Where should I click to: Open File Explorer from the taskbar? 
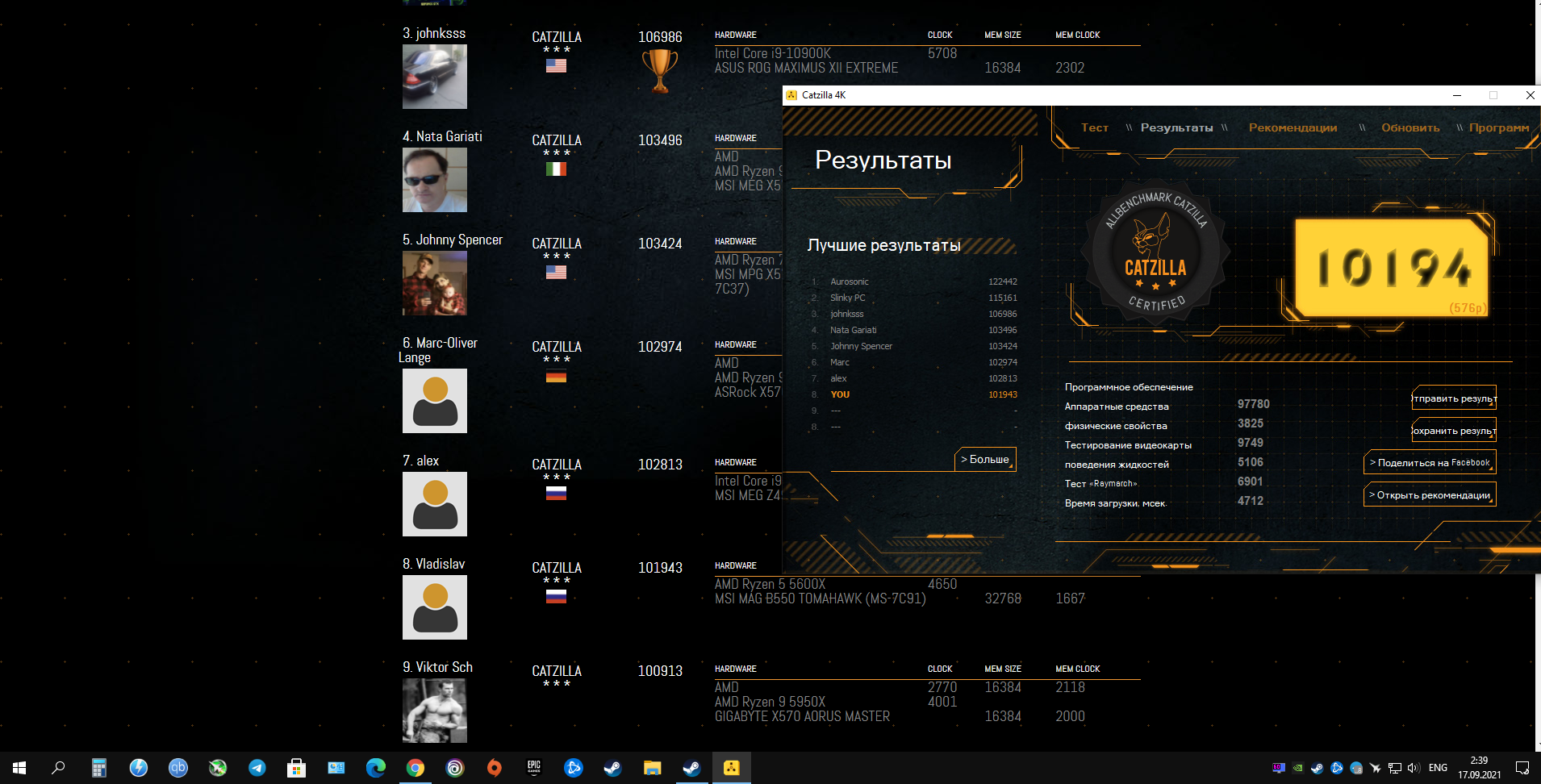point(653,768)
